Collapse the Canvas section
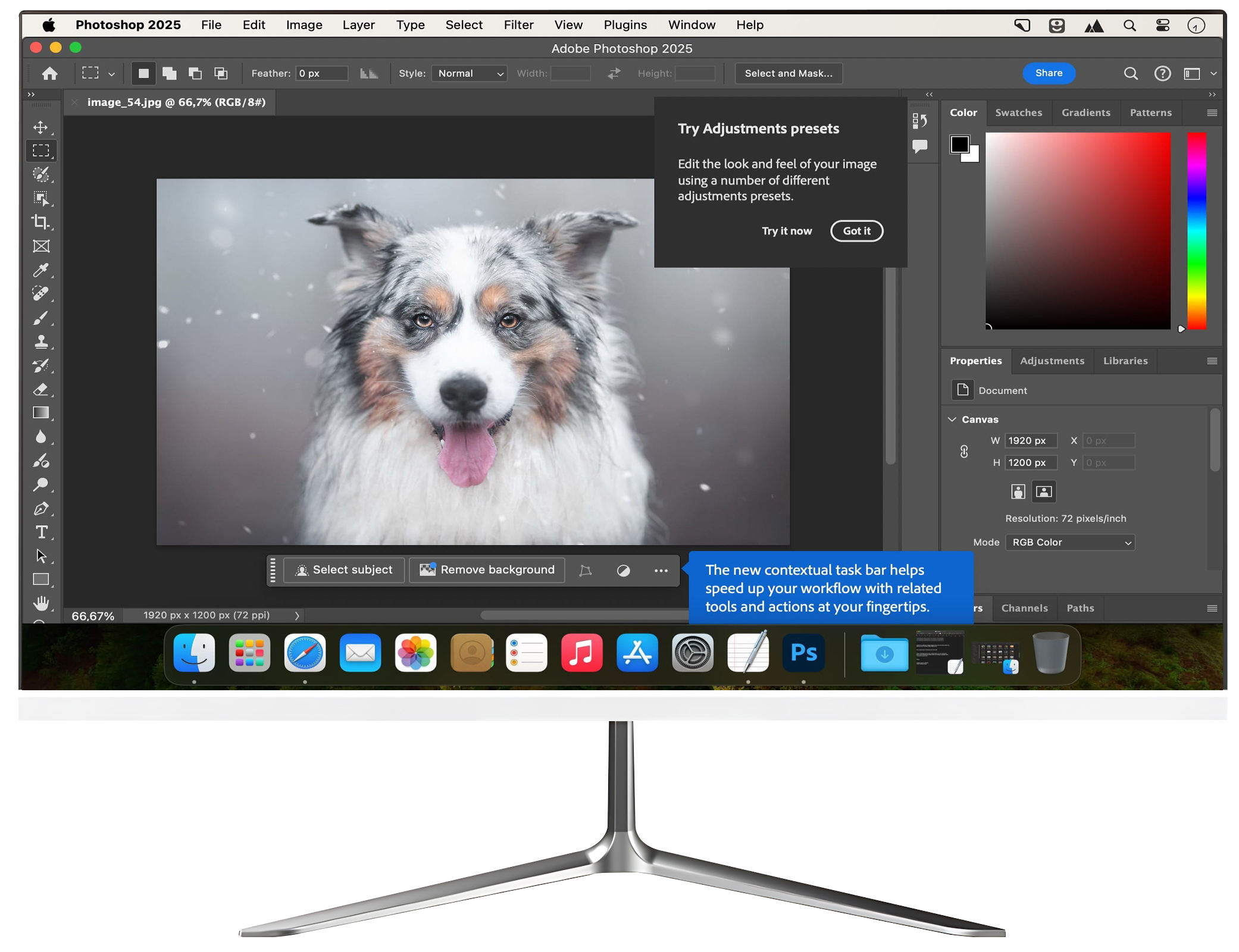 (x=952, y=419)
